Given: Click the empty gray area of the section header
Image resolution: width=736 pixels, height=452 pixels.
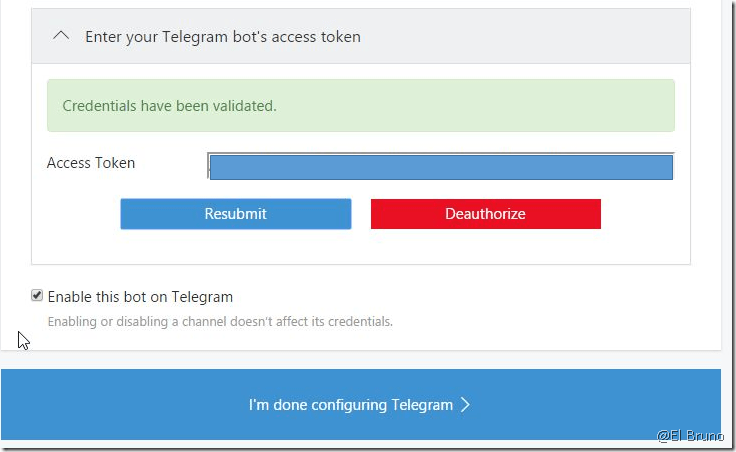Looking at the screenshot, I should 530,37.
